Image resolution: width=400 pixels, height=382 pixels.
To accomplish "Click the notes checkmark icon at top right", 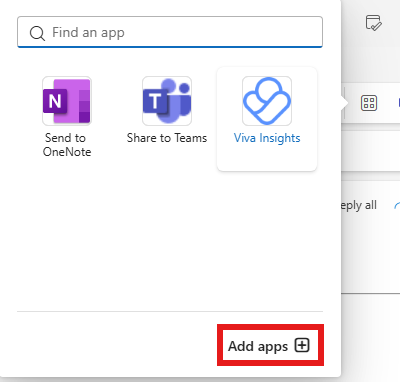I will coord(373,22).
